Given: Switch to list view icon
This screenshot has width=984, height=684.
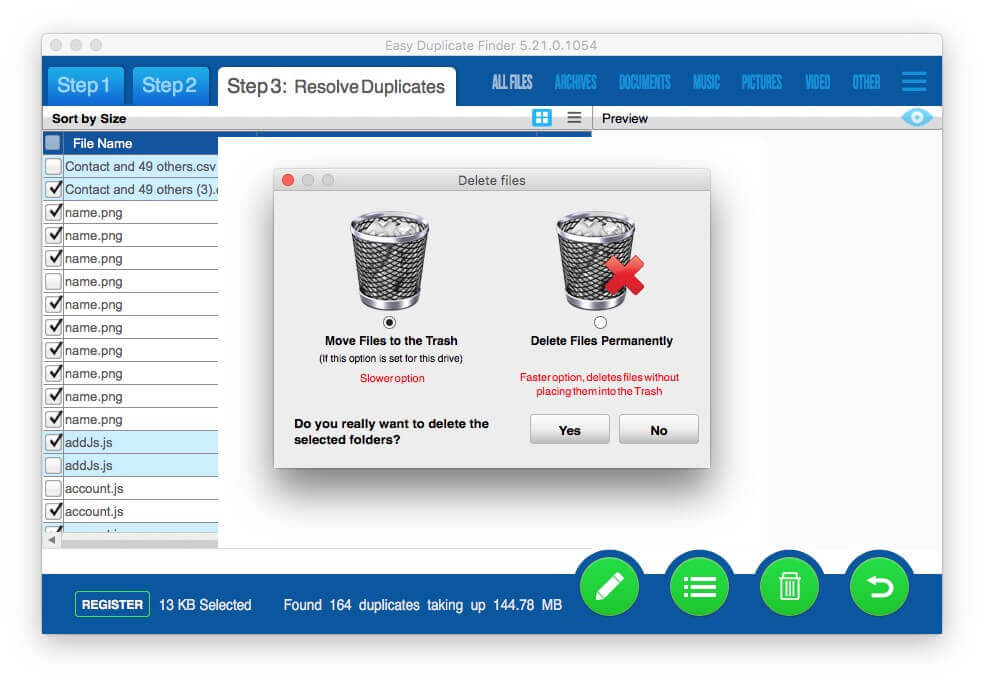Looking at the screenshot, I should (574, 118).
